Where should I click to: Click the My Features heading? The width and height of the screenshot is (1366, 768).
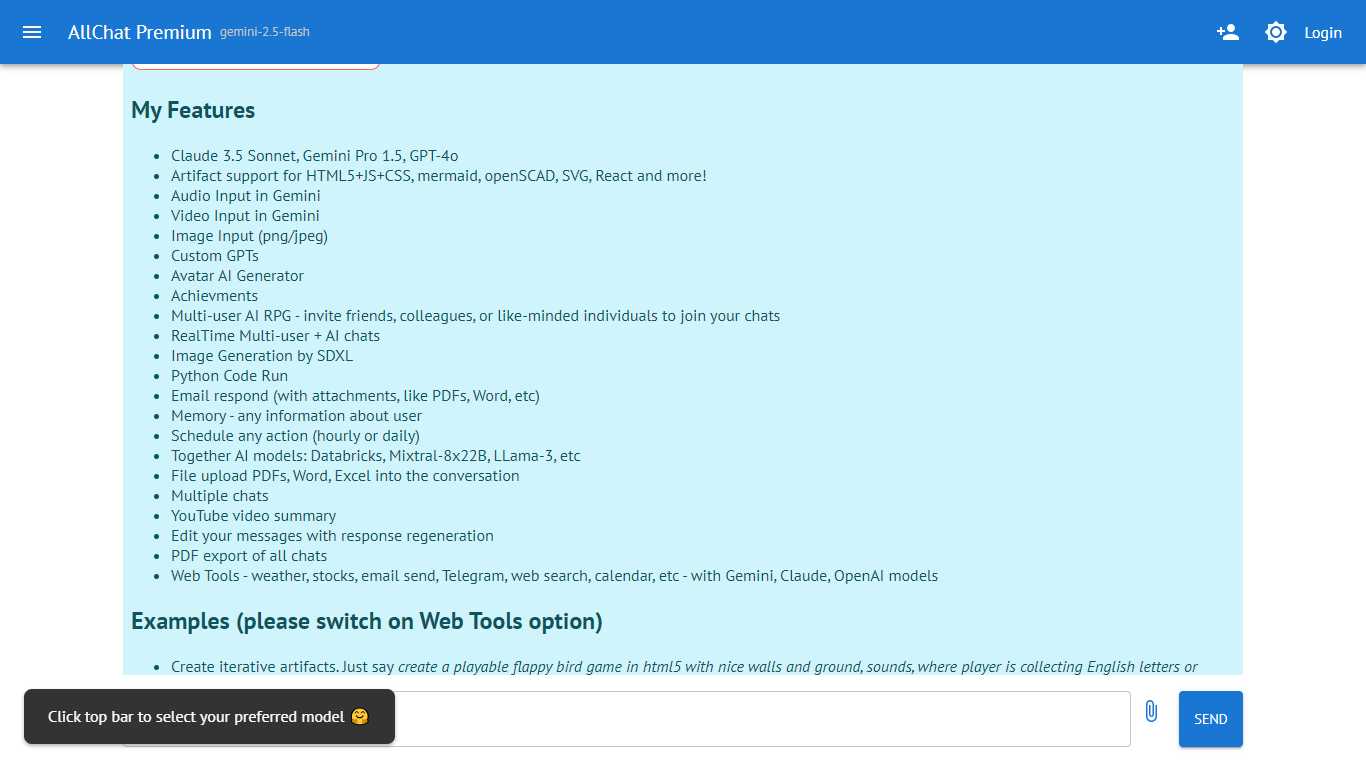pos(193,110)
